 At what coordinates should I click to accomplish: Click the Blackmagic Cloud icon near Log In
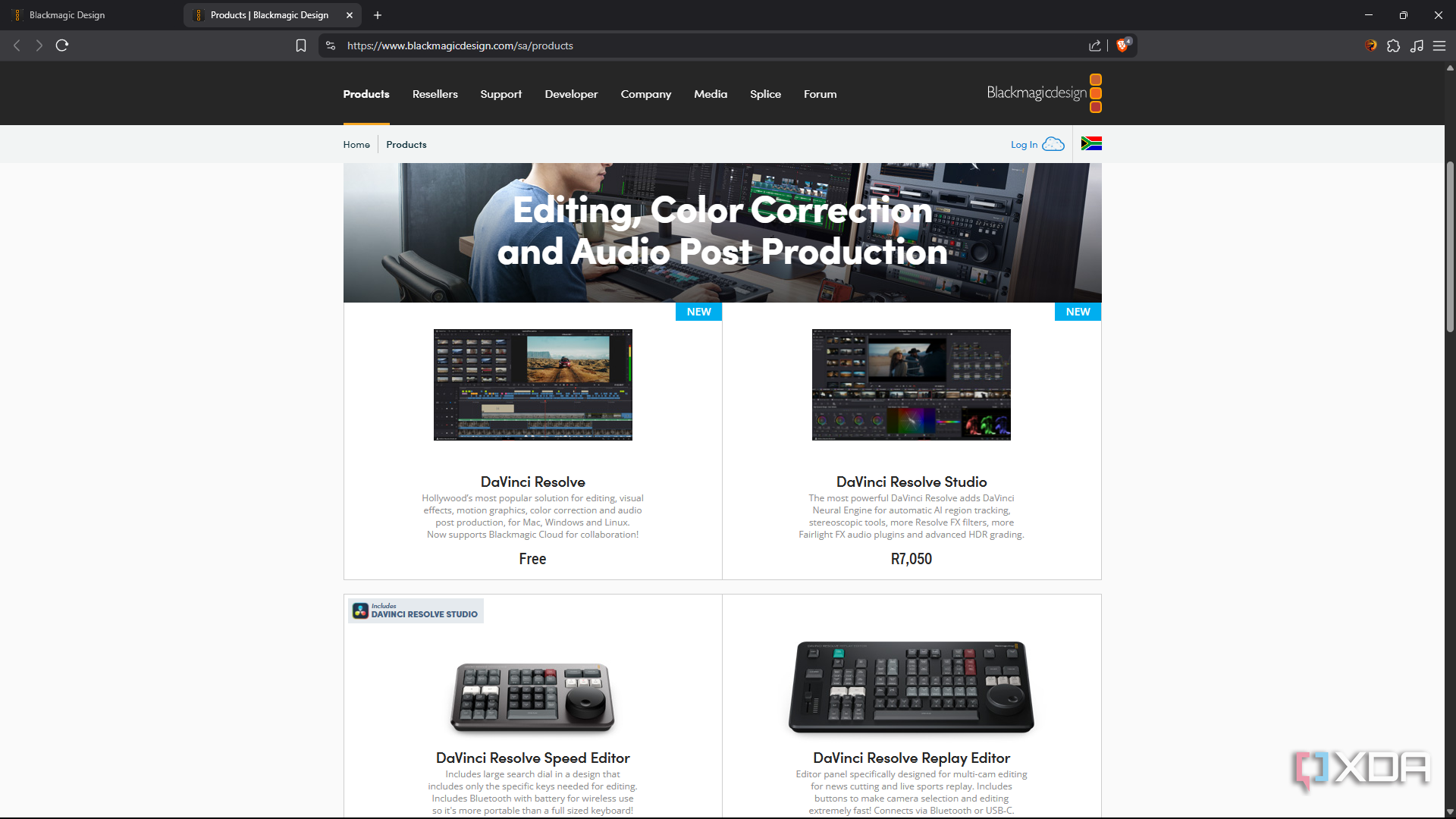coord(1053,144)
